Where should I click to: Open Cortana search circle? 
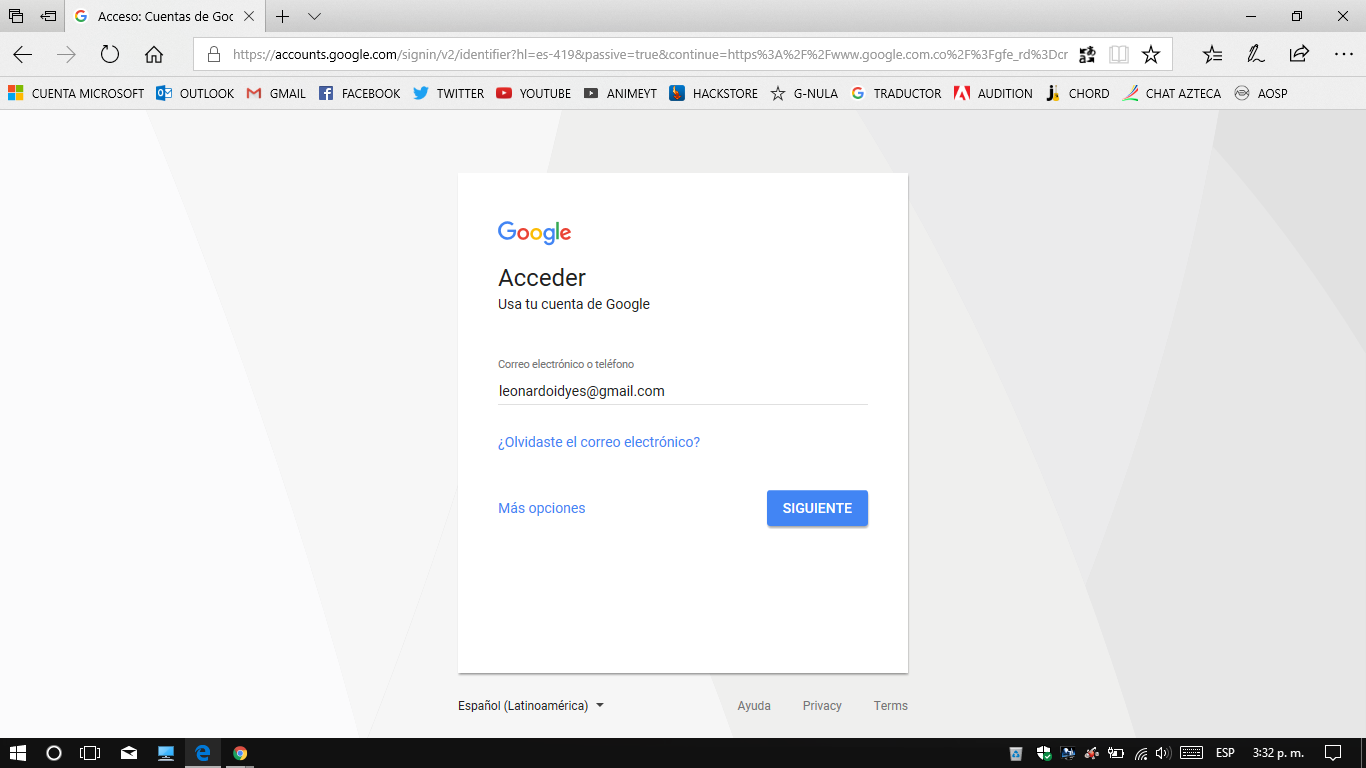click(54, 753)
